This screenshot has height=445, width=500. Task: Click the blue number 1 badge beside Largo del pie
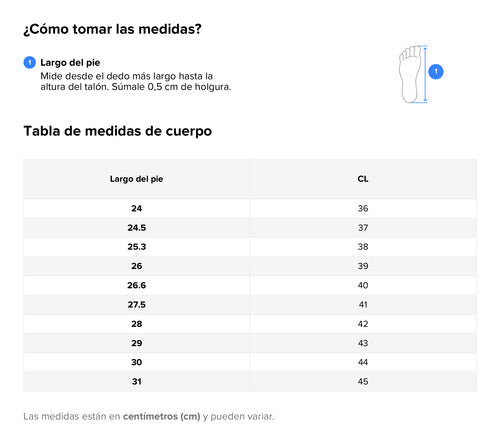coord(30,62)
